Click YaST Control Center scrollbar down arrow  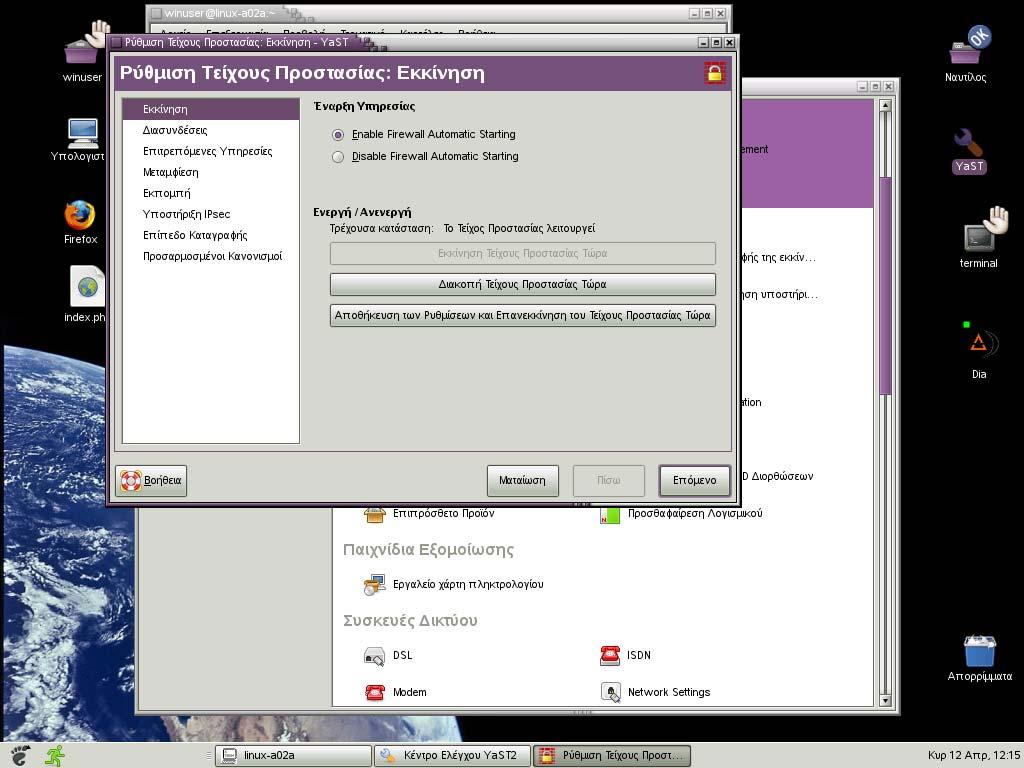point(886,700)
